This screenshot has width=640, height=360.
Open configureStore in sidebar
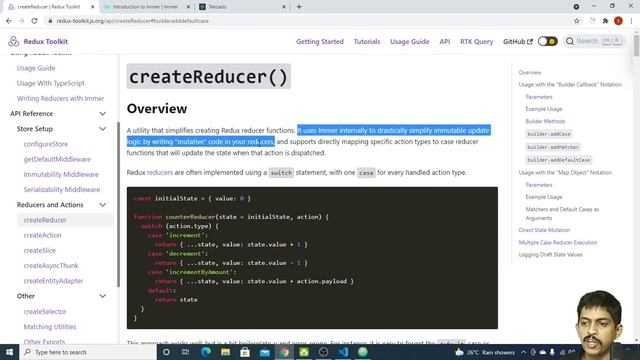point(46,144)
